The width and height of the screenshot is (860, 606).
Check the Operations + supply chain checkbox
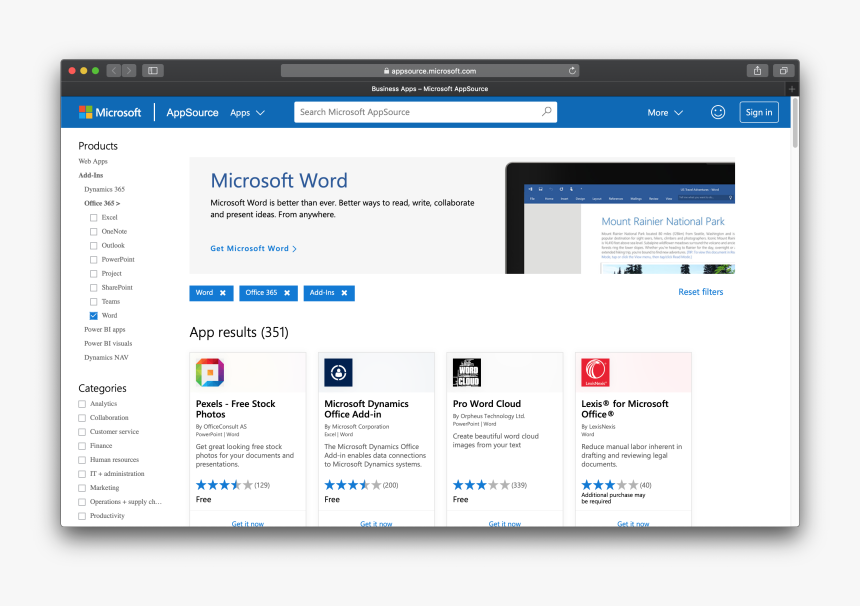coord(82,502)
